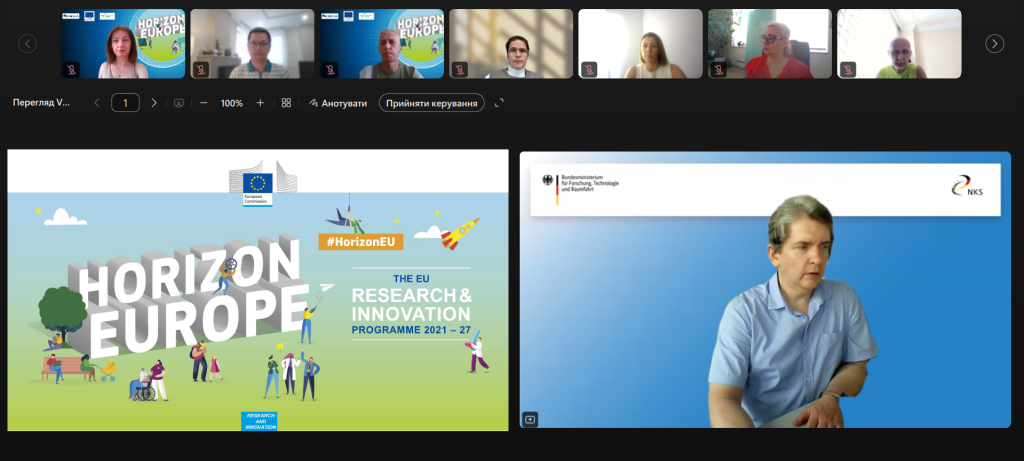
Task: Select the woman in white top thumbnail
Action: (641, 44)
